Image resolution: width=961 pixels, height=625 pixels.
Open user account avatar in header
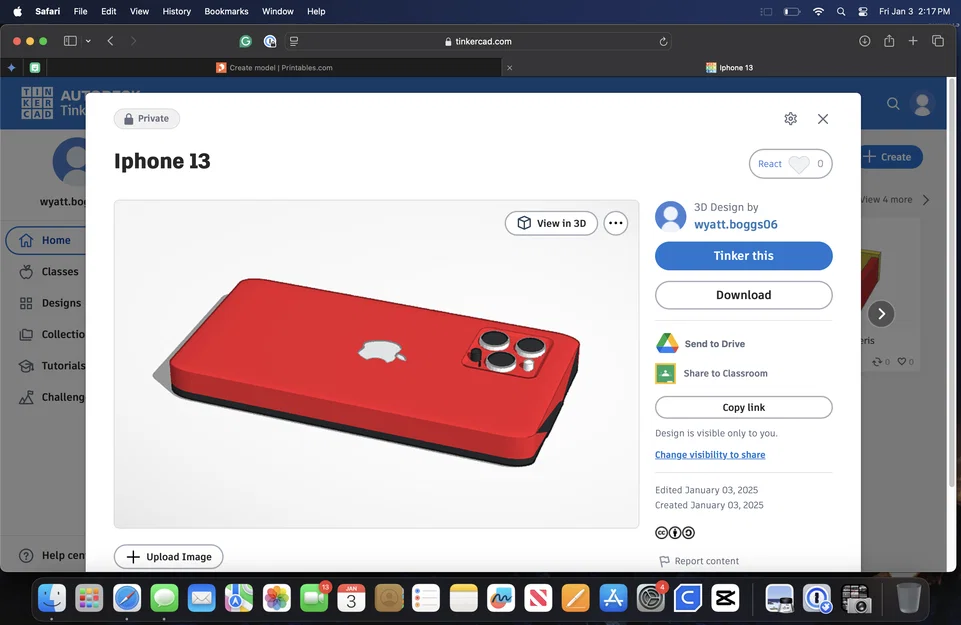tap(922, 104)
